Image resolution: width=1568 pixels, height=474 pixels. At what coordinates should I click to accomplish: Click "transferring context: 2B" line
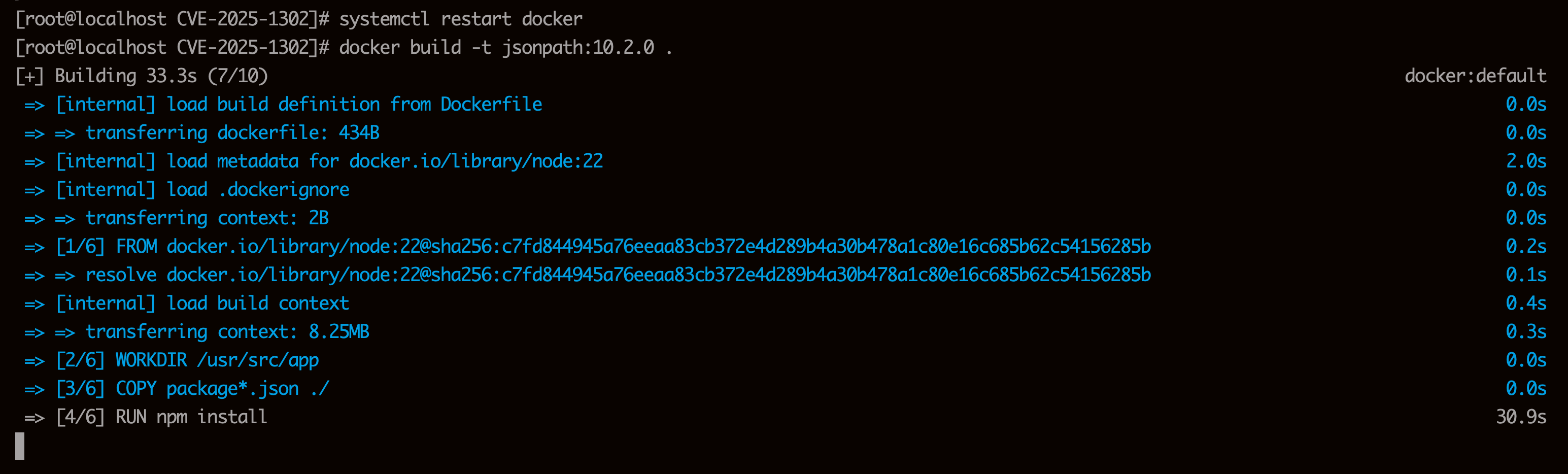coord(207,218)
